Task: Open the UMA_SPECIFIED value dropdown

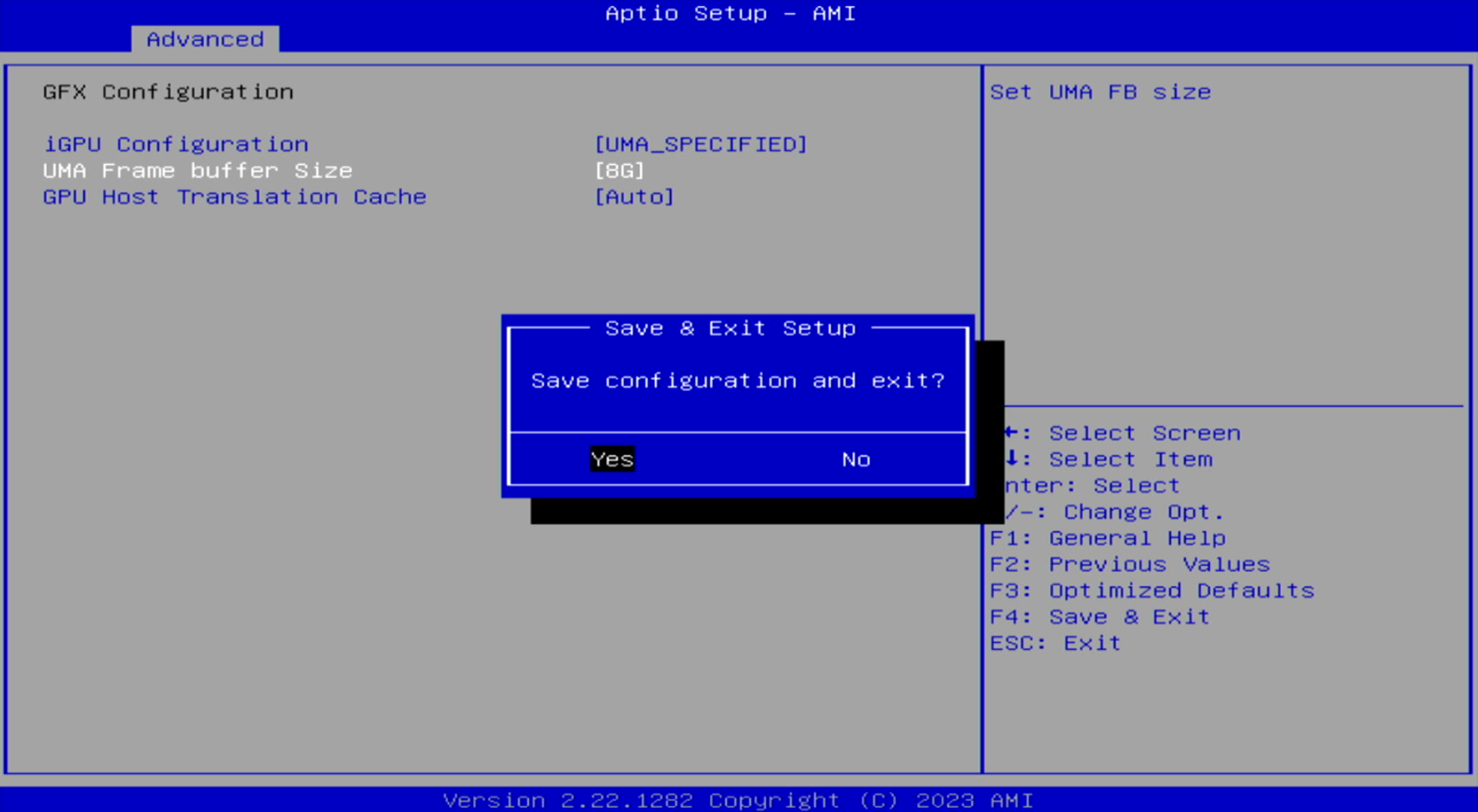Action: coord(700,144)
